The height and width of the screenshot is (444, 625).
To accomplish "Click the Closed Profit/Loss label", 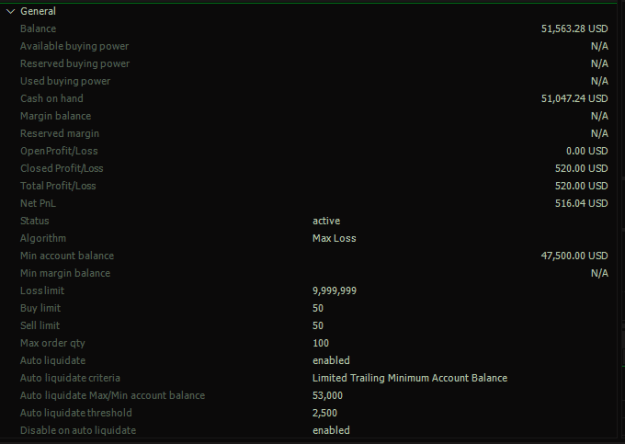I will (x=62, y=169).
